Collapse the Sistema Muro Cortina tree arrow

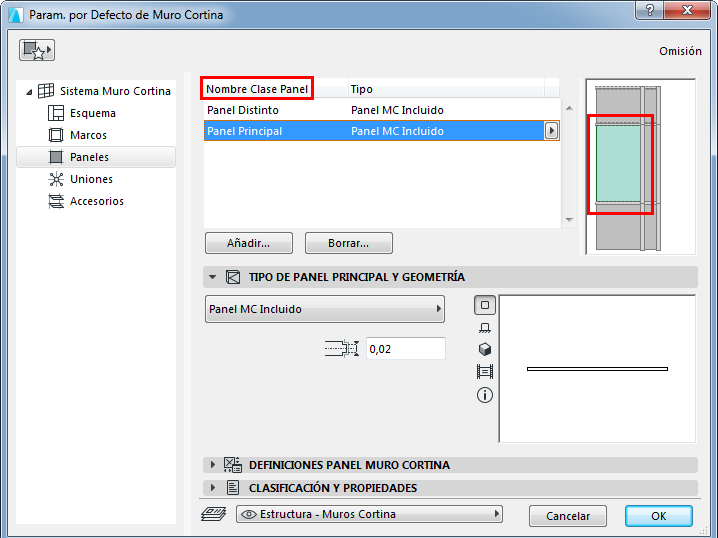[x=29, y=92]
